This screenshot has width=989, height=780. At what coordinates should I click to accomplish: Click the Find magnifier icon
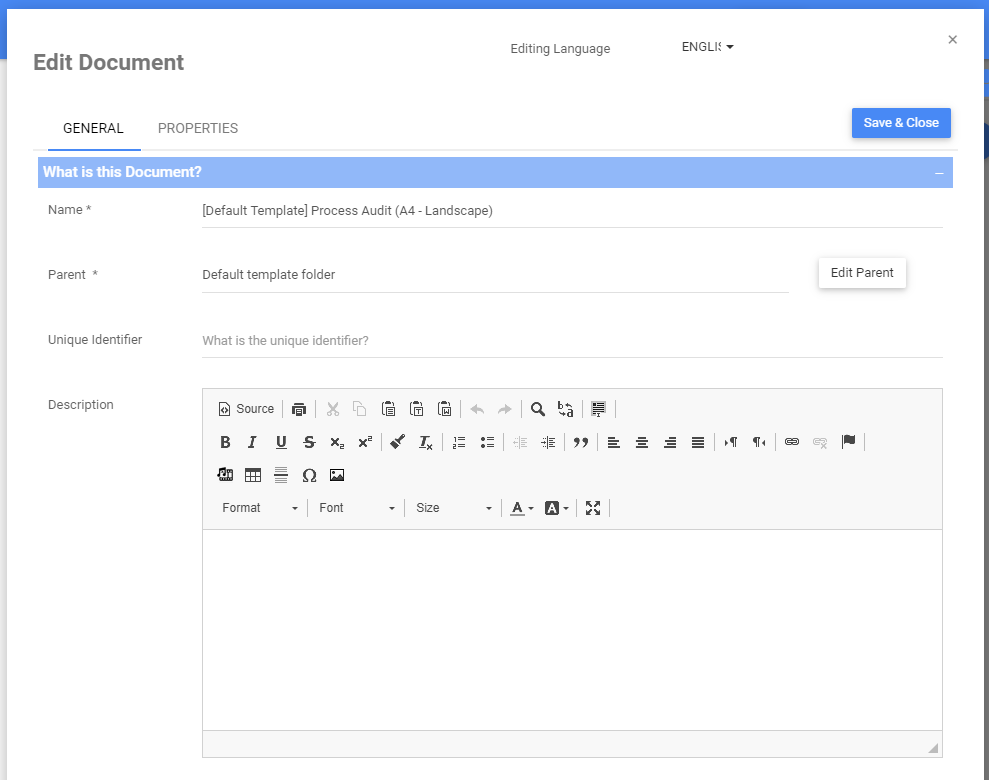pyautogui.click(x=538, y=409)
